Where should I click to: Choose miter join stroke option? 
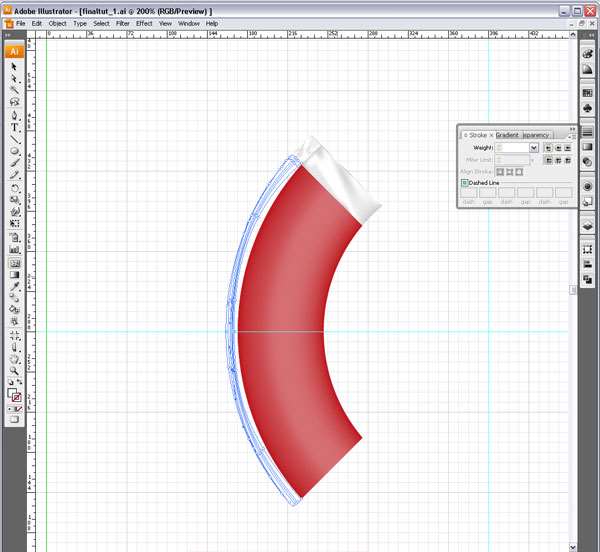click(x=548, y=160)
